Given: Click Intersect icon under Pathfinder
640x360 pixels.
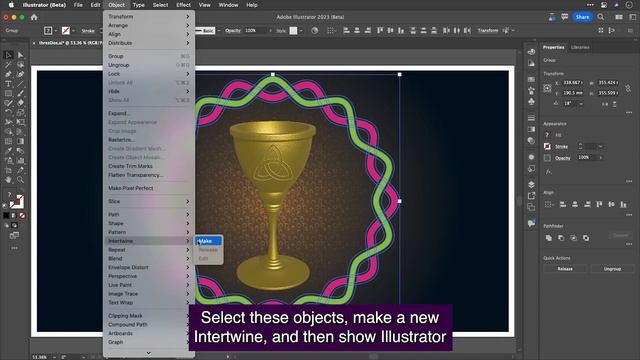Looking at the screenshot, I should pos(573,238).
